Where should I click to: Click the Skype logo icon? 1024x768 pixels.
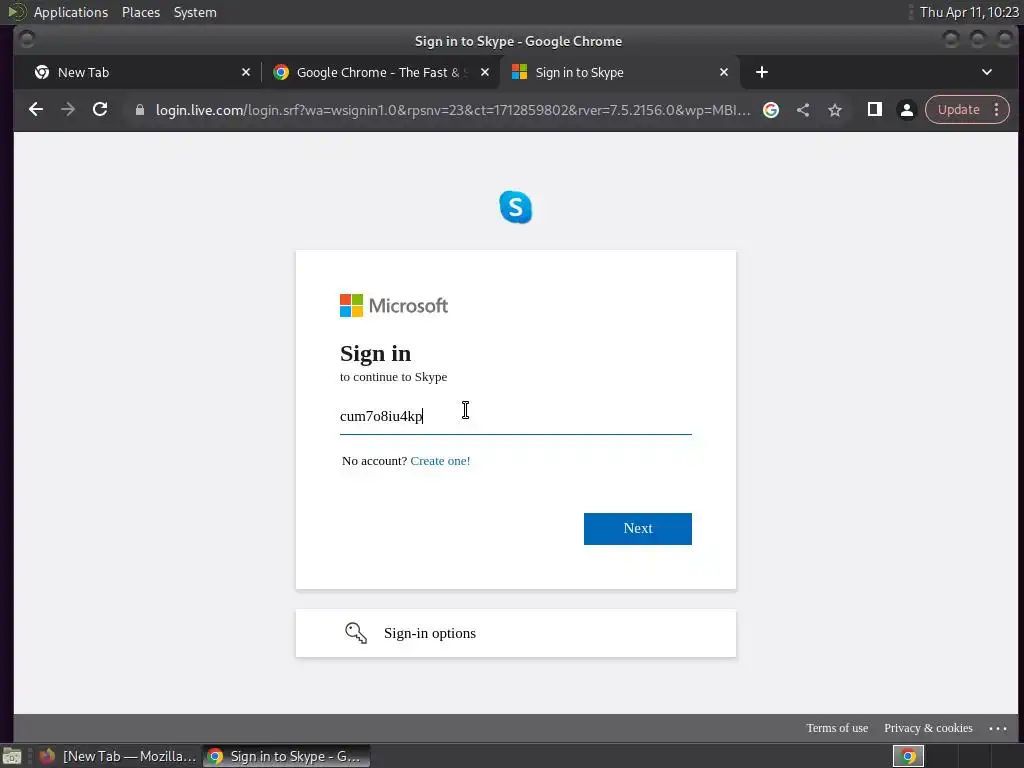[515, 207]
